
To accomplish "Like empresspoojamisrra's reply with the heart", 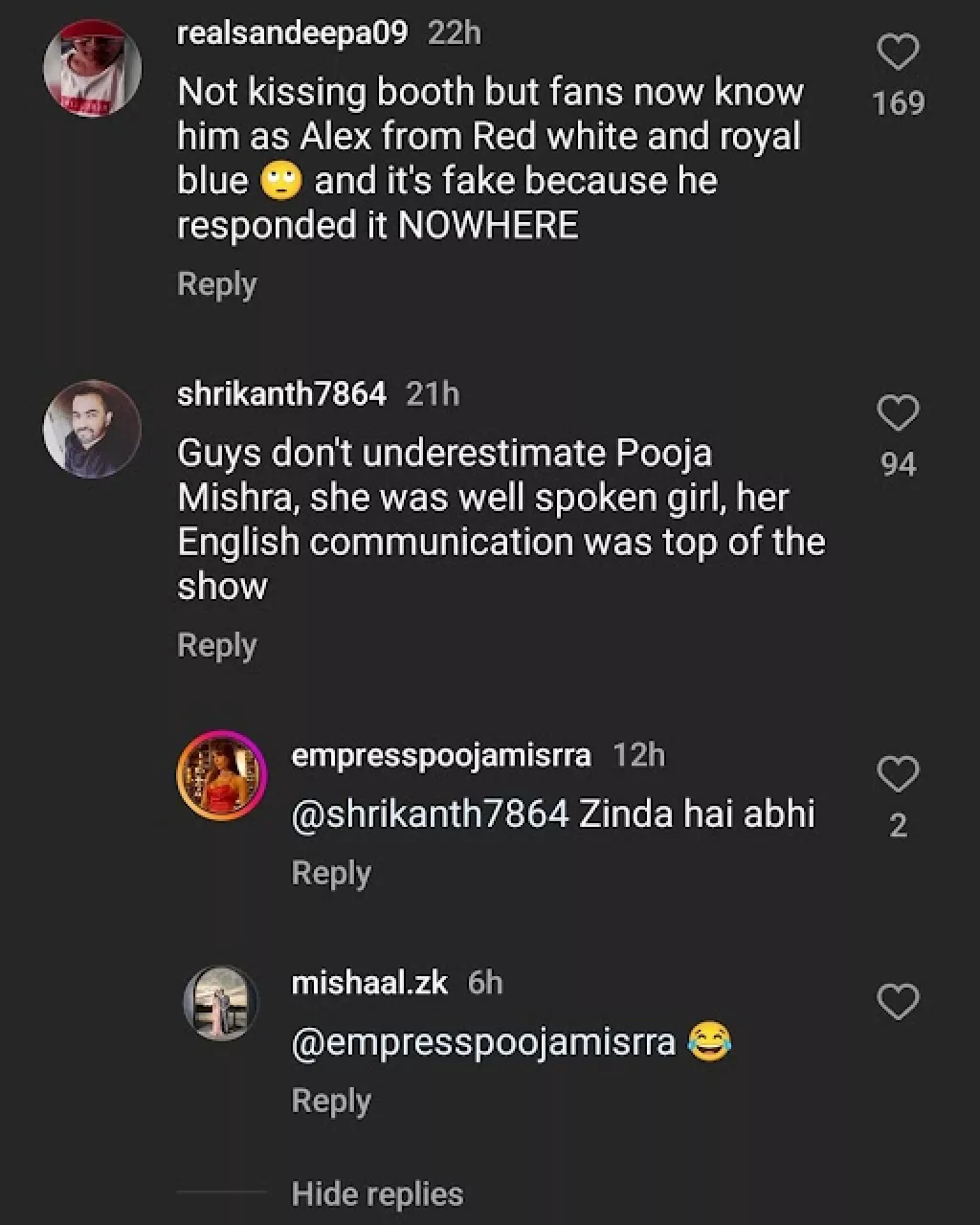I will click(x=898, y=774).
